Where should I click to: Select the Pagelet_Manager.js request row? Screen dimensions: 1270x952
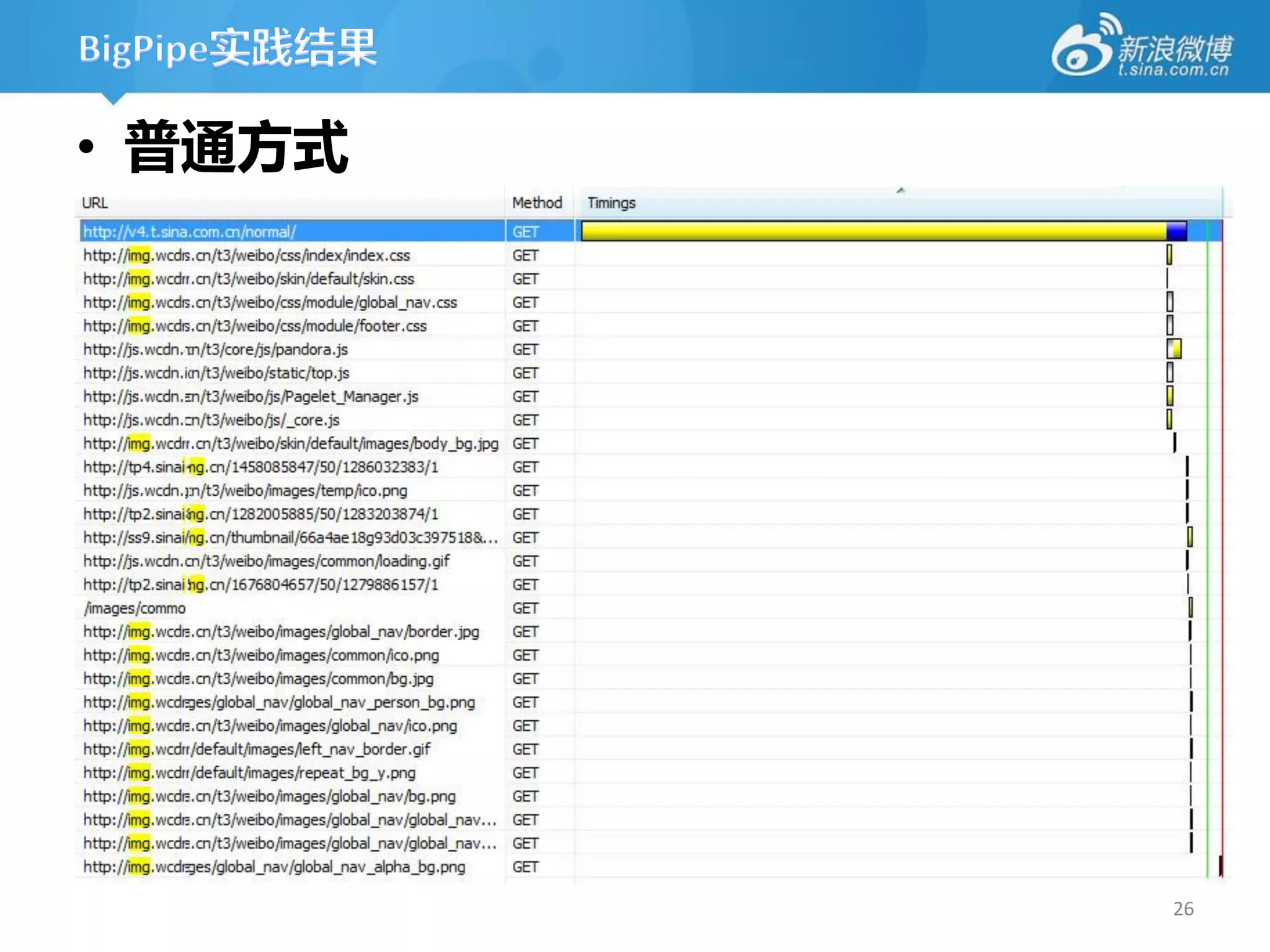coord(251,397)
